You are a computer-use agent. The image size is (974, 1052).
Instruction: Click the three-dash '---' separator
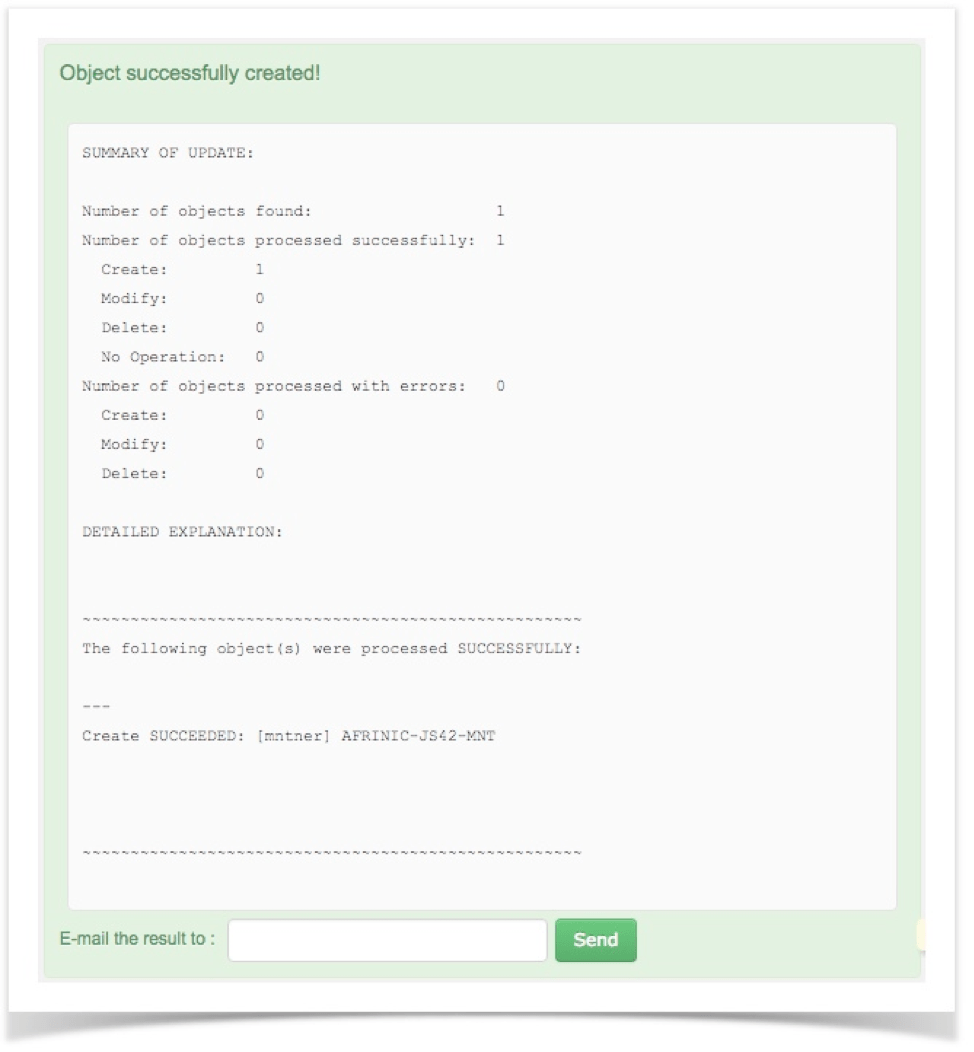96,706
